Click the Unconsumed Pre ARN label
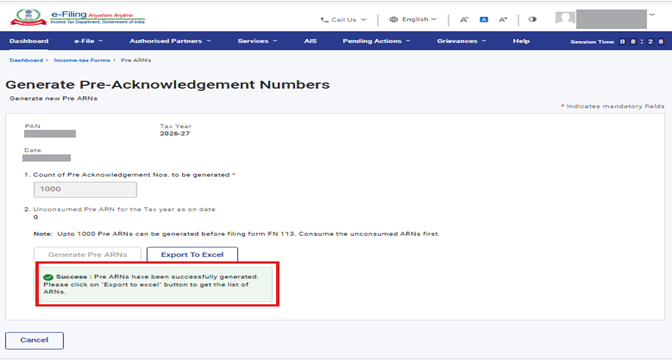 (x=124, y=210)
